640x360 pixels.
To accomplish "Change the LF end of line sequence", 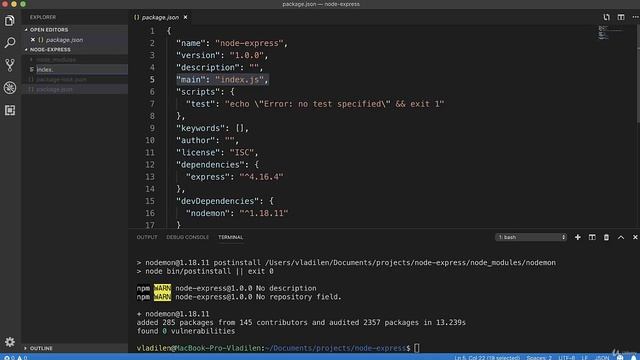I will (x=584, y=357).
